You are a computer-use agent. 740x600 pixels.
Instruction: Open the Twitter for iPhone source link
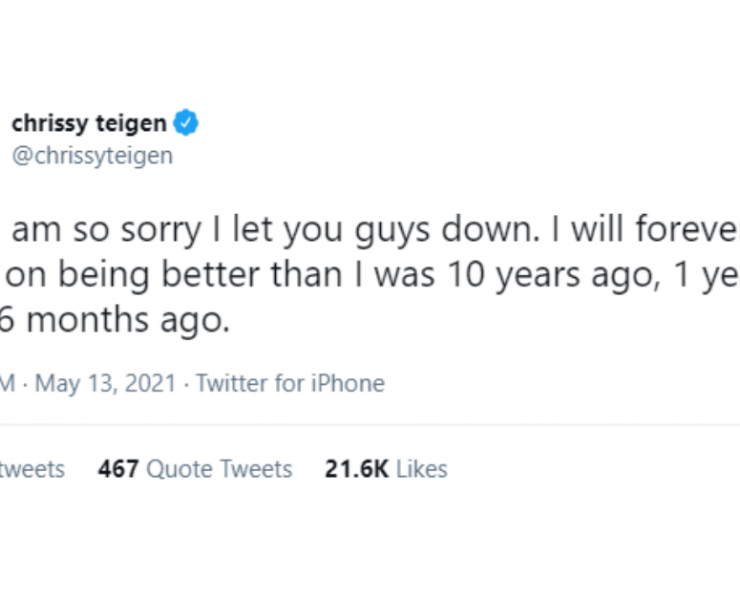[290, 383]
